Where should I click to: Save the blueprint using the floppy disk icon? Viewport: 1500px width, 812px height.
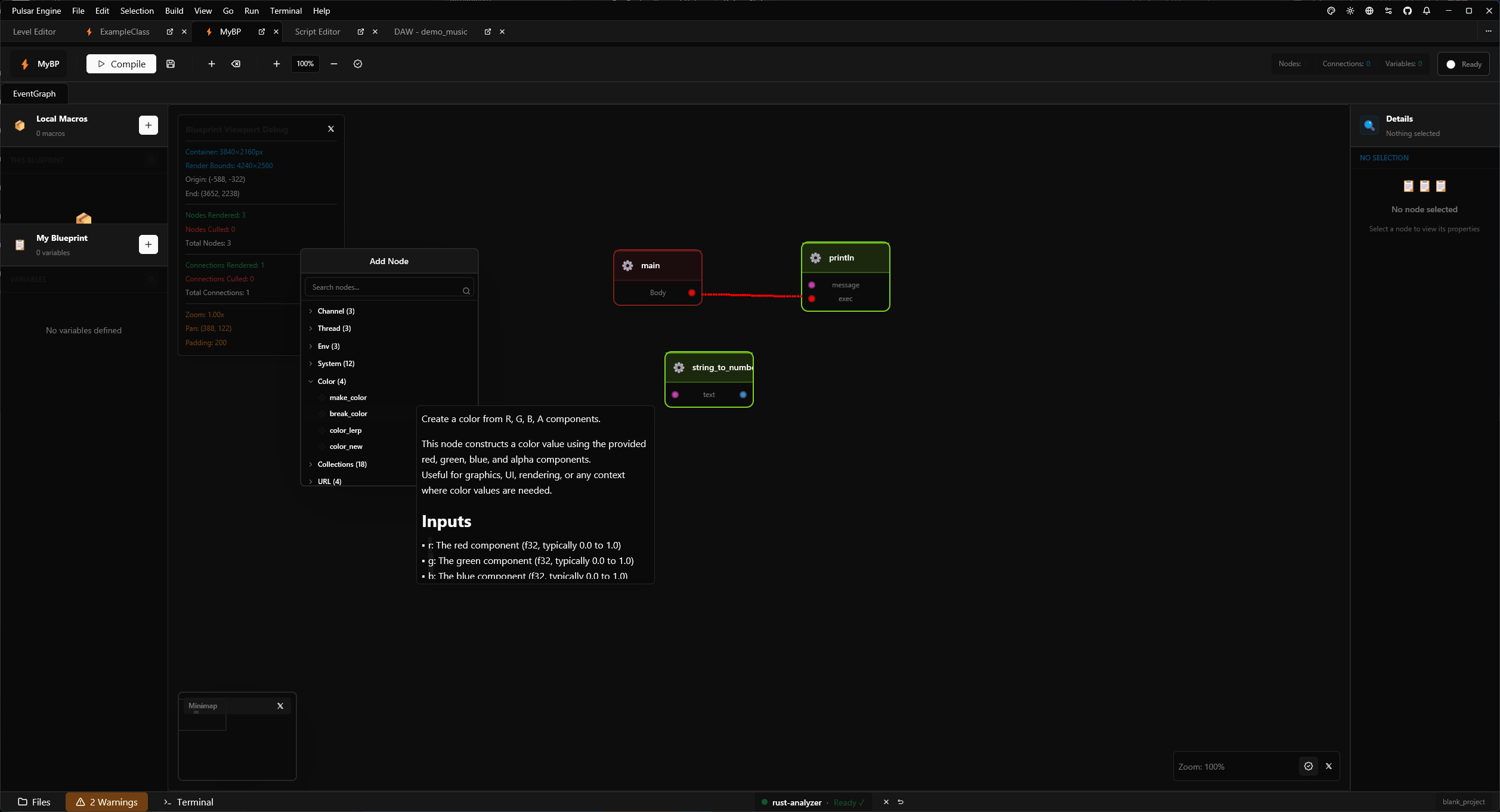171,64
